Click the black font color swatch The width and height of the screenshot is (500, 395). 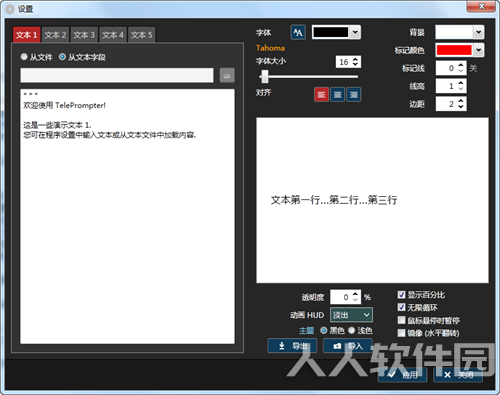(331, 32)
